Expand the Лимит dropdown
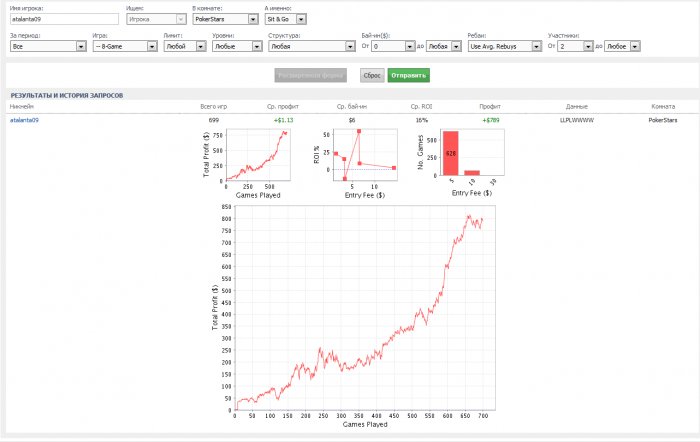 (185, 46)
